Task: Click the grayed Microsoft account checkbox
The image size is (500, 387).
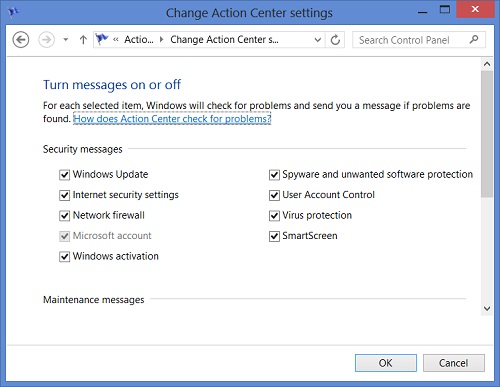Action: pyautogui.click(x=64, y=236)
